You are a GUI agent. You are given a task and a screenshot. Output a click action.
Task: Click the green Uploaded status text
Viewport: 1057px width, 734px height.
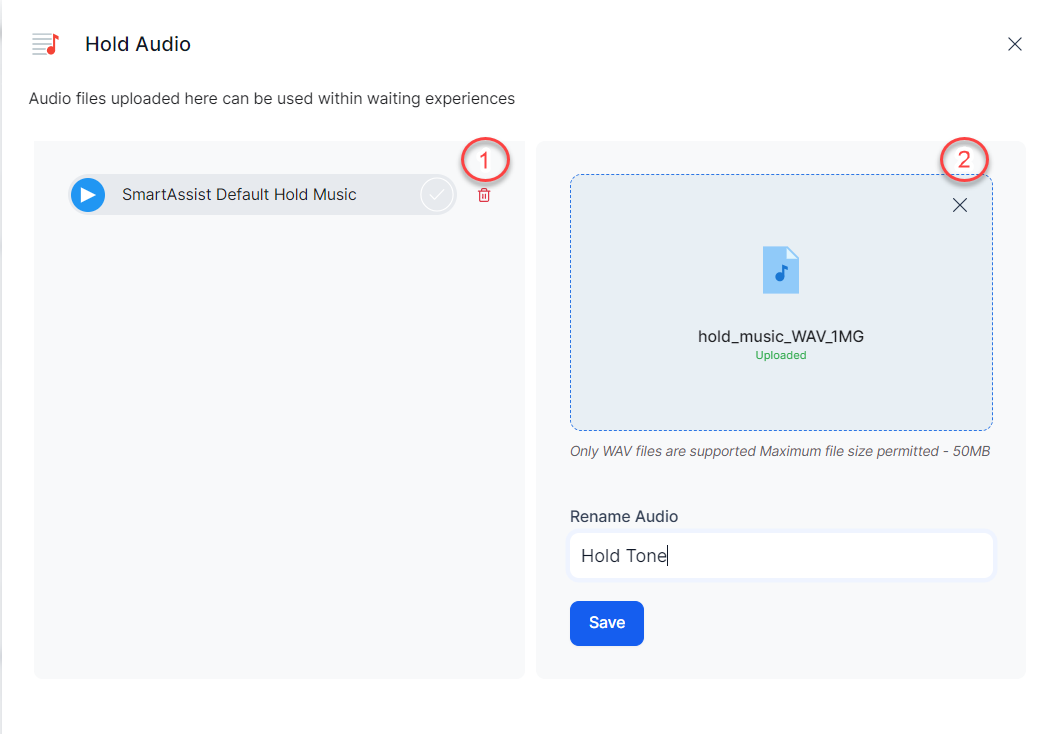coord(781,355)
